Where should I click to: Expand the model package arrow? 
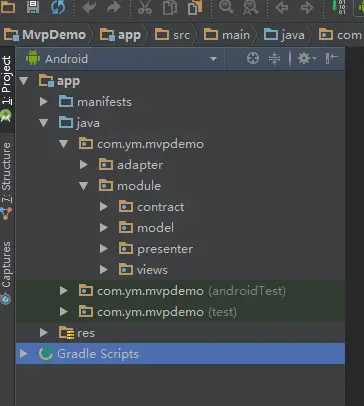click(x=104, y=228)
